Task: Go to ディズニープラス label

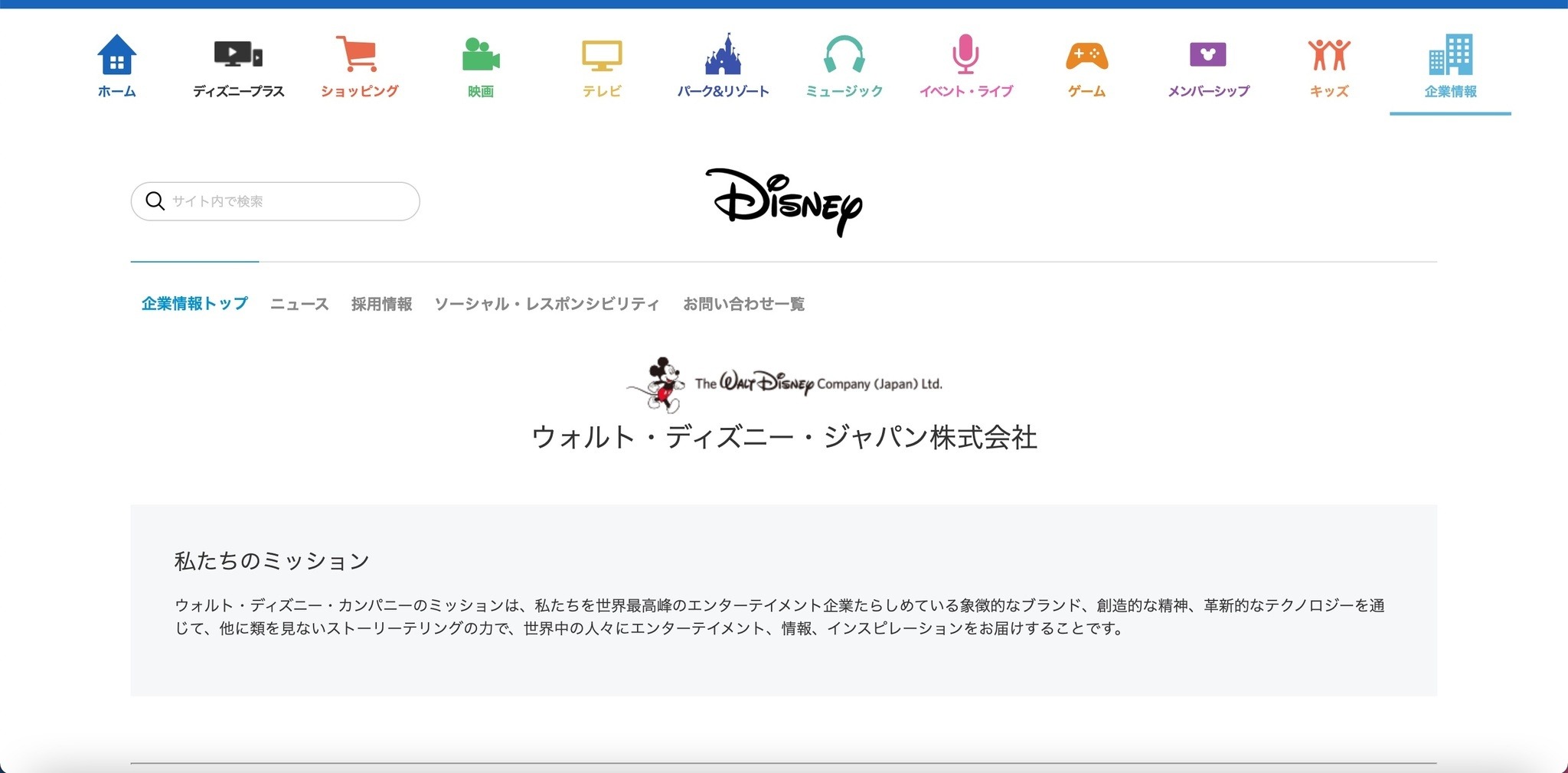Action: click(x=238, y=92)
